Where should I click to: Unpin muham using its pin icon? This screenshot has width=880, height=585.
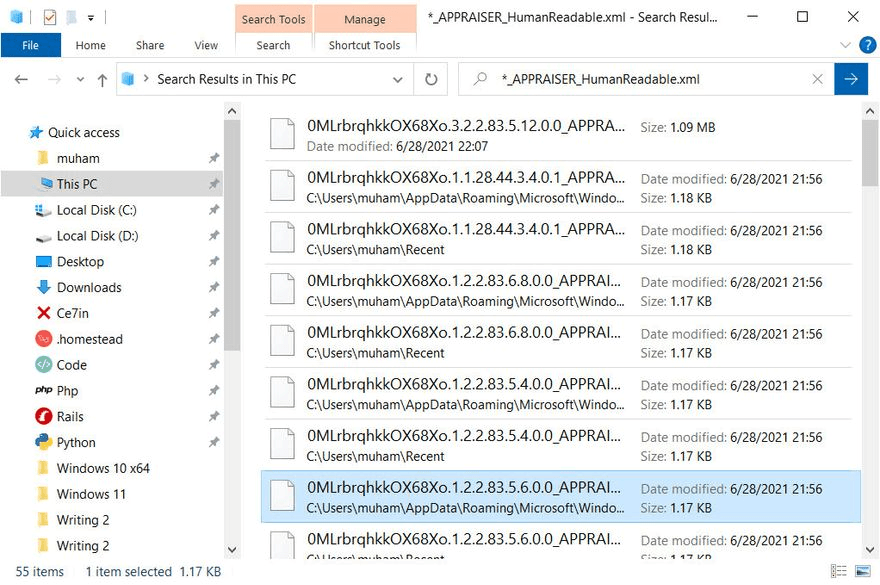pyautogui.click(x=214, y=158)
